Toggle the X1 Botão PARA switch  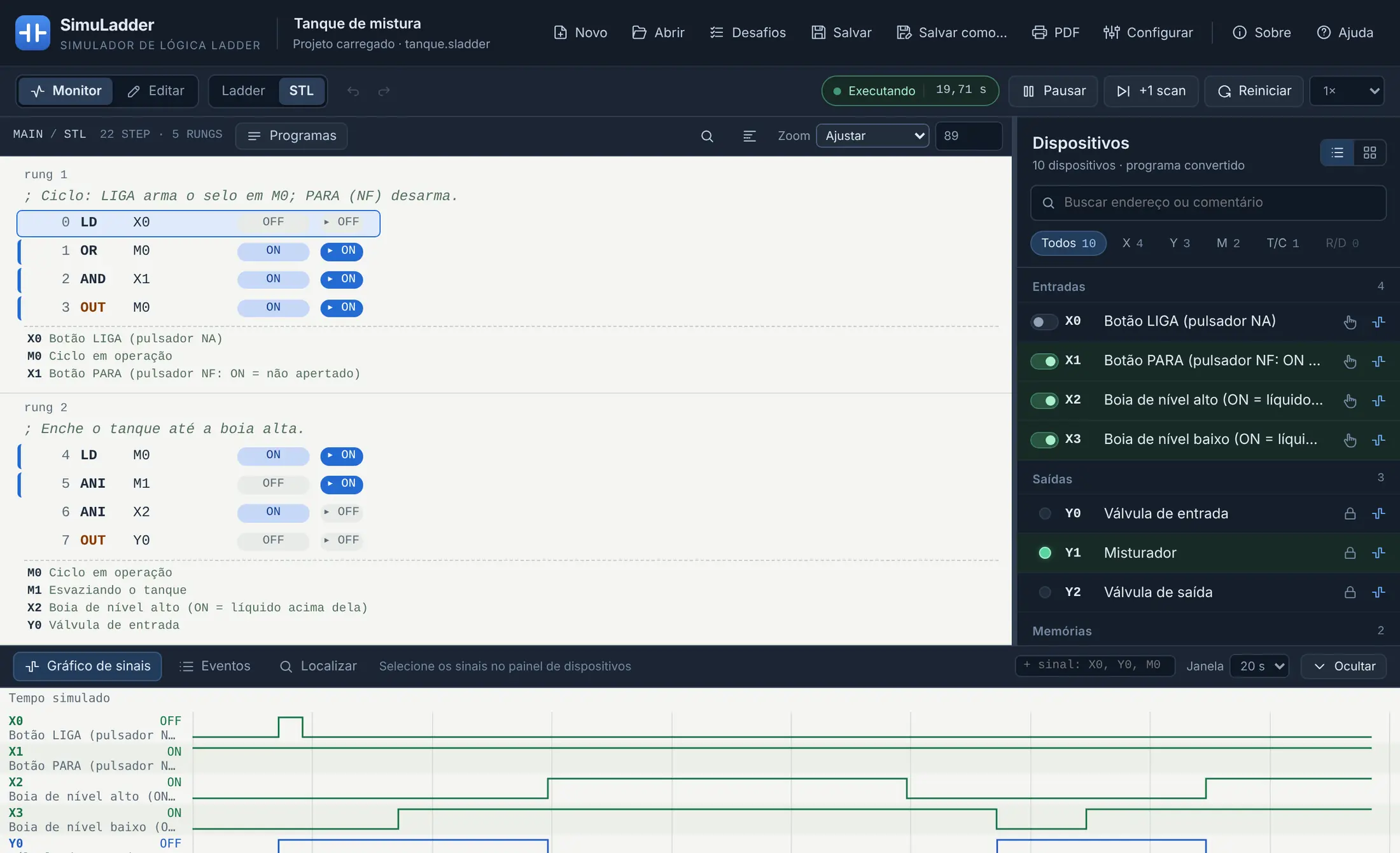[x=1044, y=361]
